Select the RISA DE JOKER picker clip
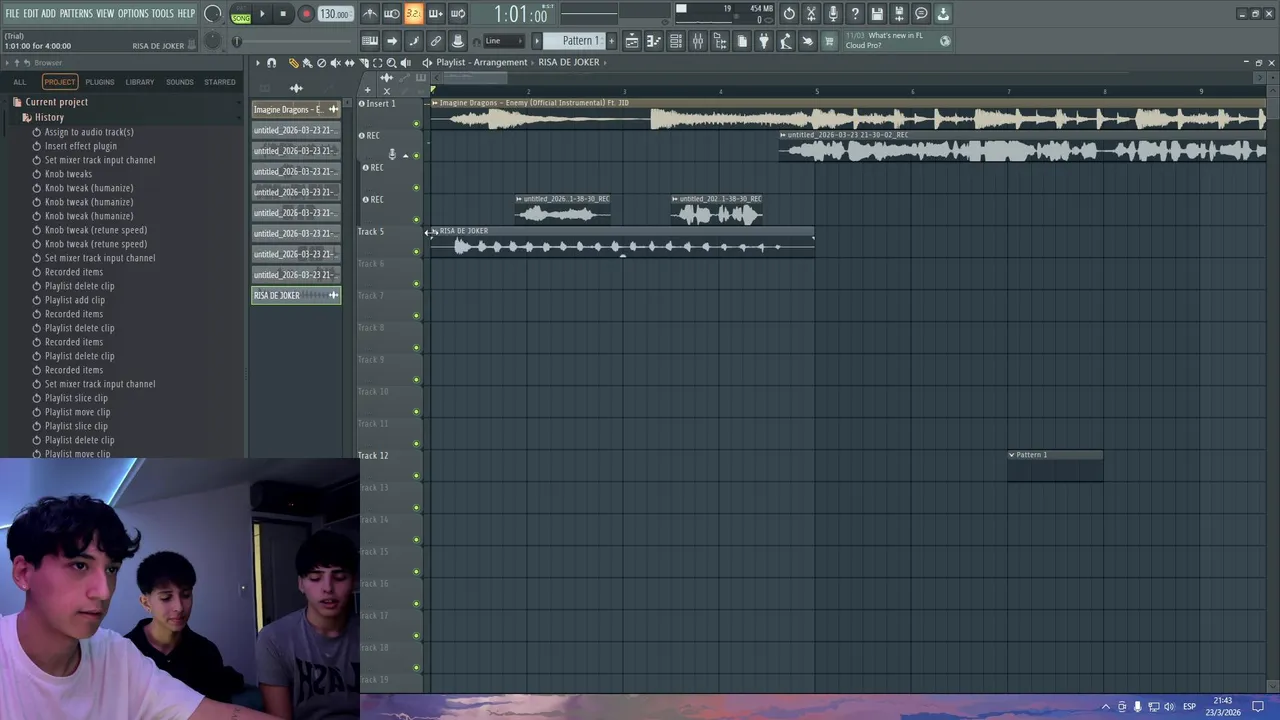The width and height of the screenshot is (1280, 720). pyautogui.click(x=296, y=295)
